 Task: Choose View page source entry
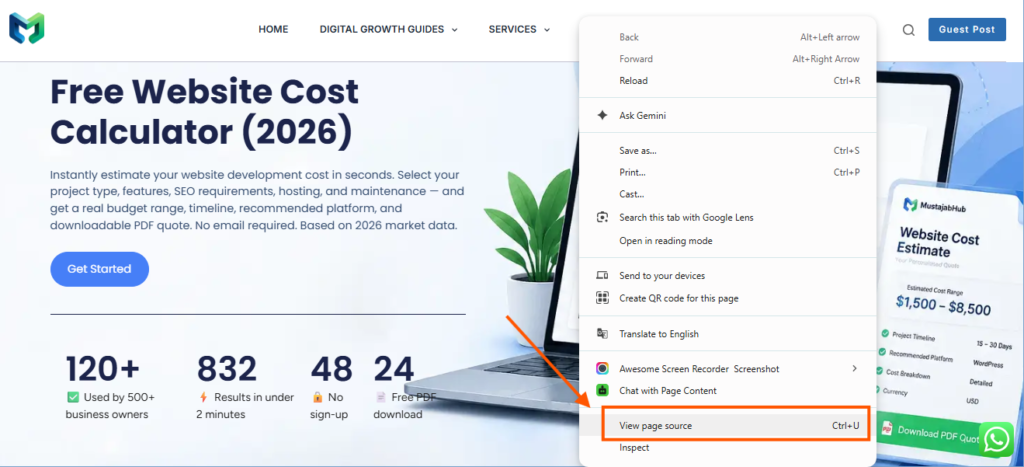tap(728, 426)
